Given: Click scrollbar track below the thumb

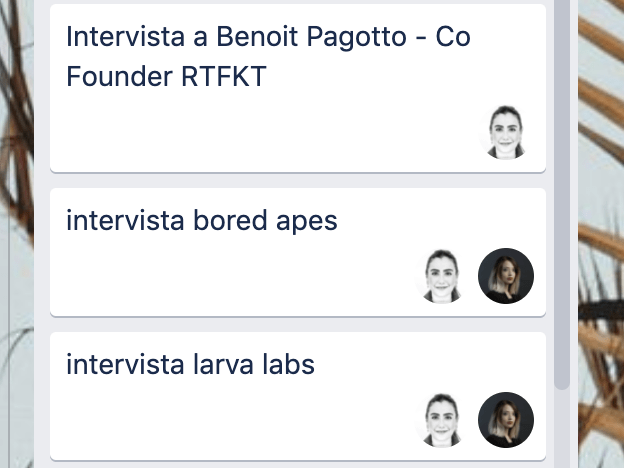Looking at the screenshot, I should click(x=562, y=430).
